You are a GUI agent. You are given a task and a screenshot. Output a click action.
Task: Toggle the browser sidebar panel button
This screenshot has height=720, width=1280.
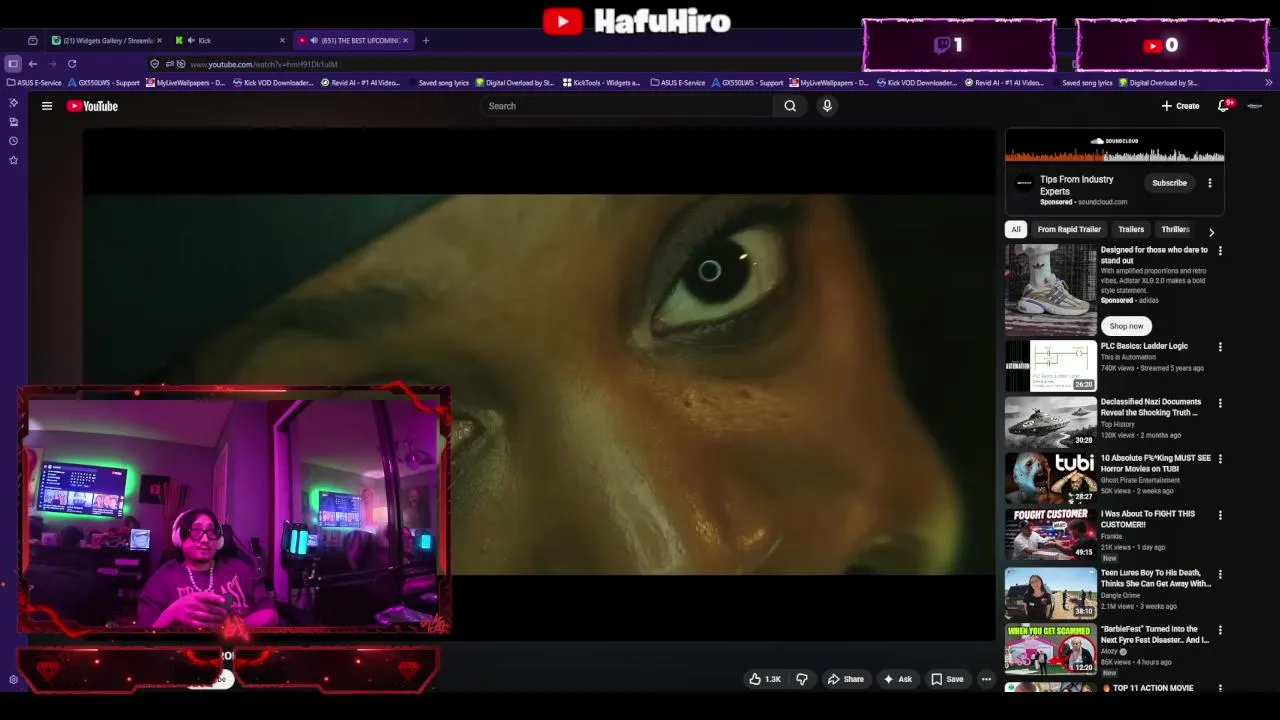tap(13, 64)
